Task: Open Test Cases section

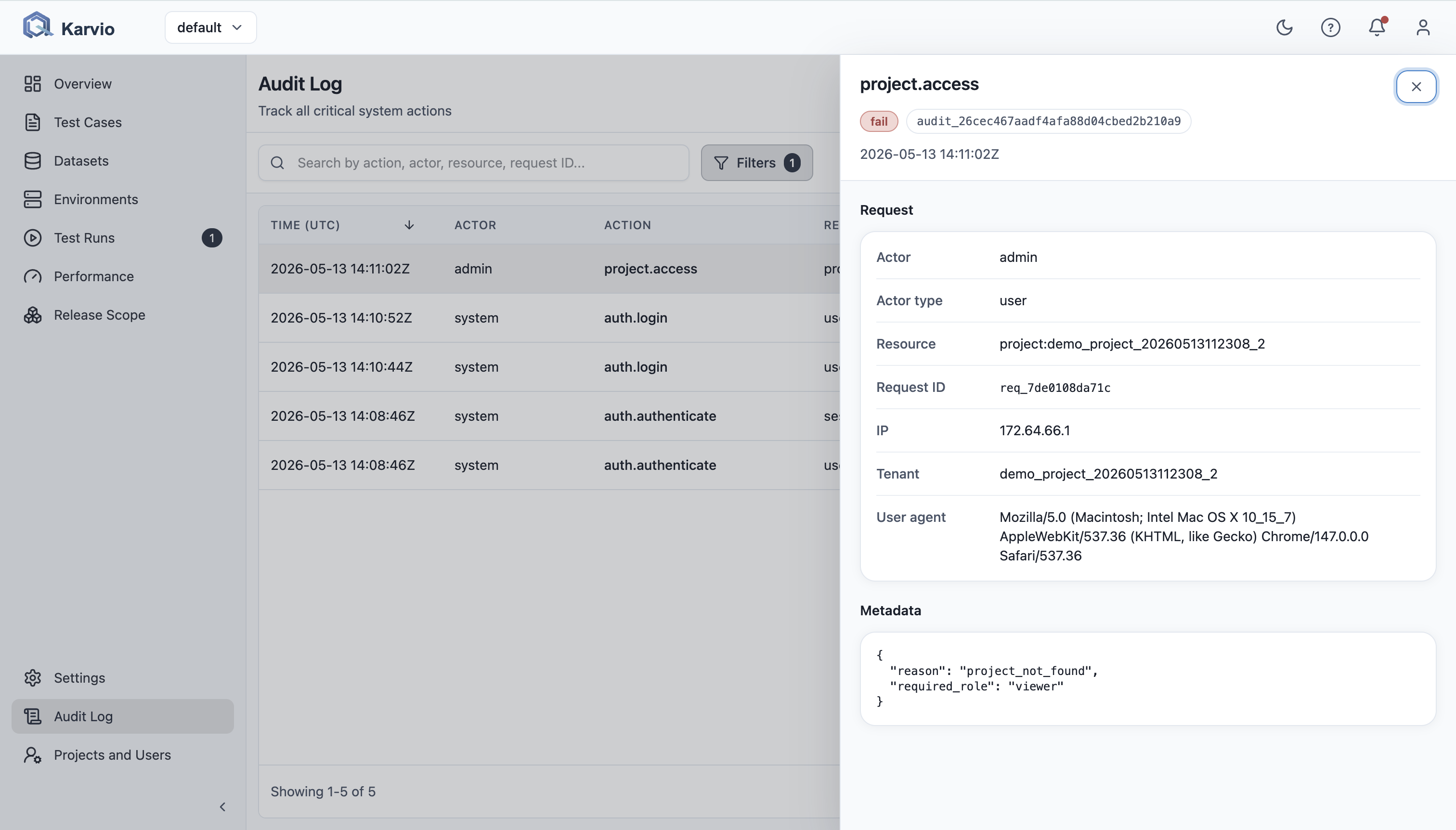Action: point(123,122)
